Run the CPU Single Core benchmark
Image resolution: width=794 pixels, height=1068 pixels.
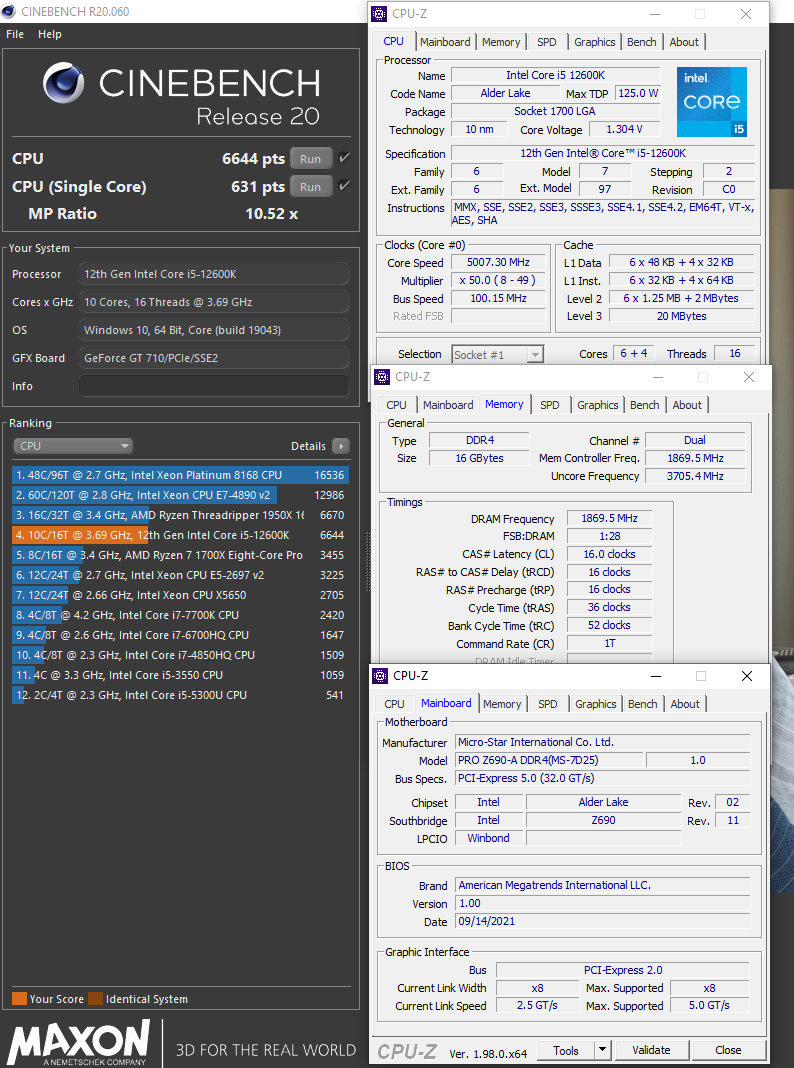click(x=311, y=187)
